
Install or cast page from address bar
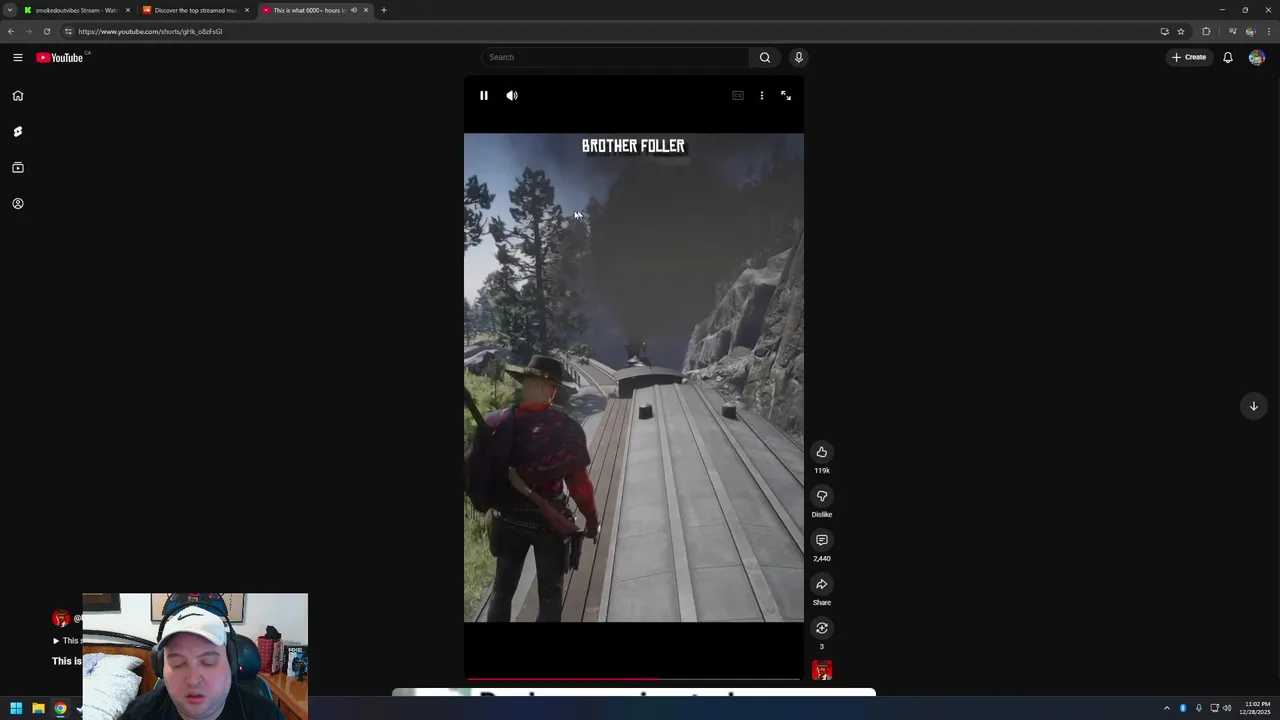tap(1164, 31)
